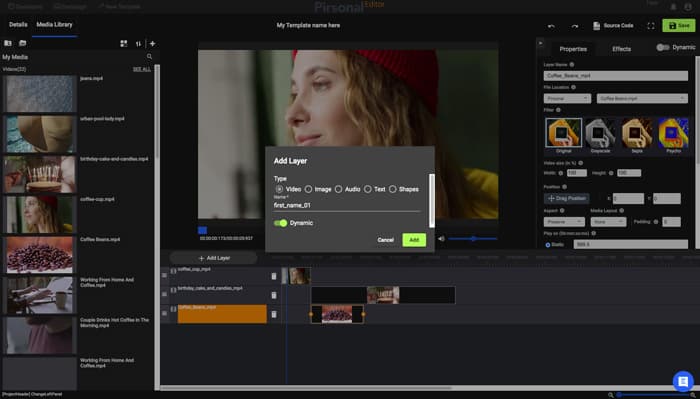This screenshot has height=399, width=700.
Task: Click the Layer Name field in Properties
Action: pos(616,75)
